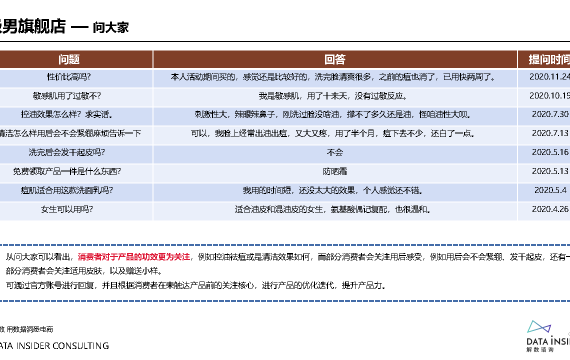Click the Data Insider logo icon
The height and width of the screenshot is (360, 570).
click(539, 327)
